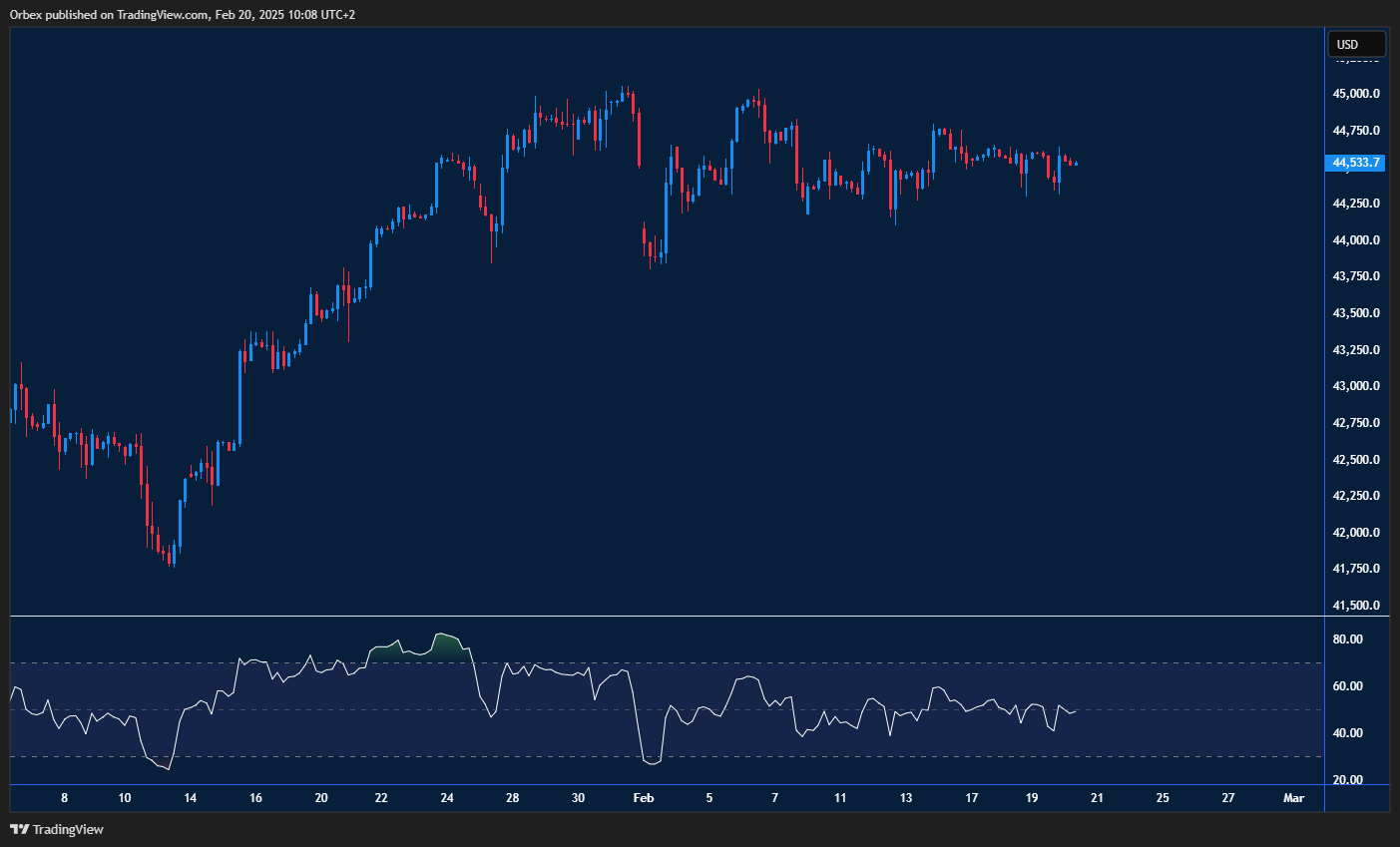Select the Mar label on time axis
Viewport: 1400px width, 847px height.
1294,798
